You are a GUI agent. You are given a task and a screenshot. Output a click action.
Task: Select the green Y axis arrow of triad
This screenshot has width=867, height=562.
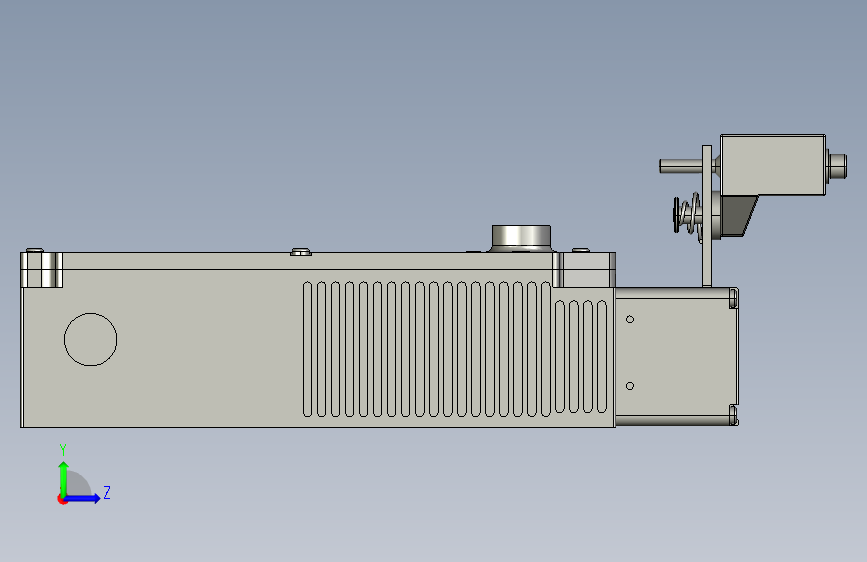point(64,478)
